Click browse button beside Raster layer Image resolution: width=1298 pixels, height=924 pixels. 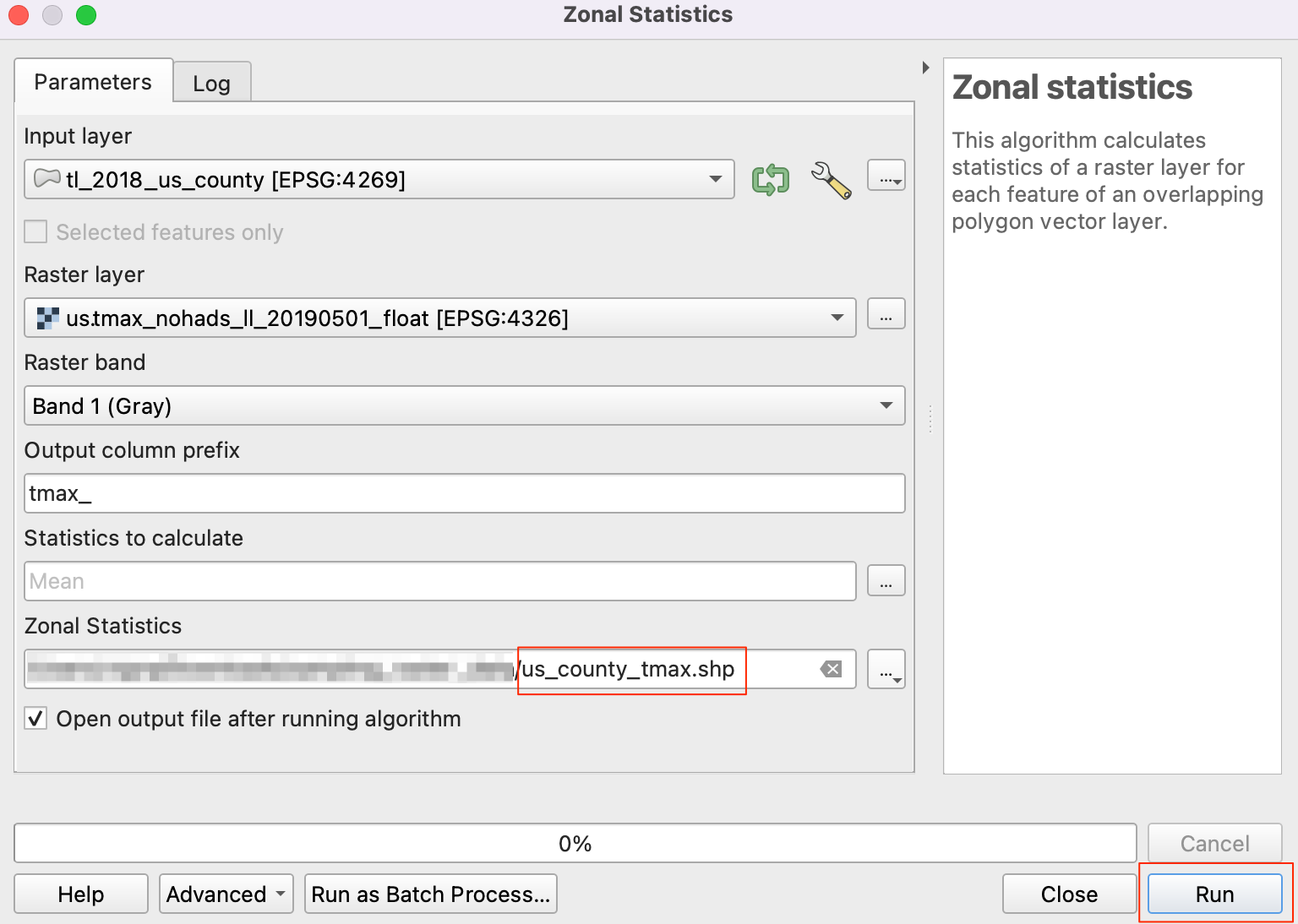886,315
